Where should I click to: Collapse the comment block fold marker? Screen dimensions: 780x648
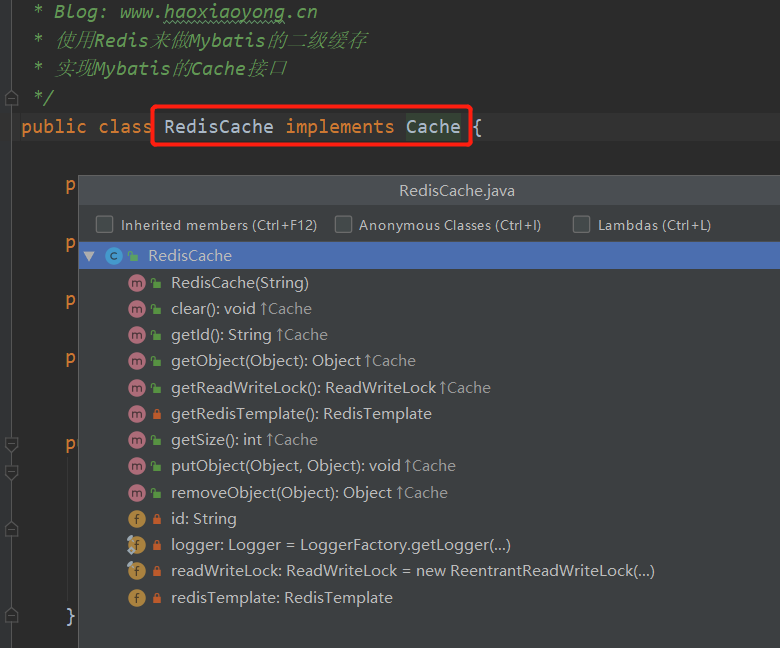11,98
